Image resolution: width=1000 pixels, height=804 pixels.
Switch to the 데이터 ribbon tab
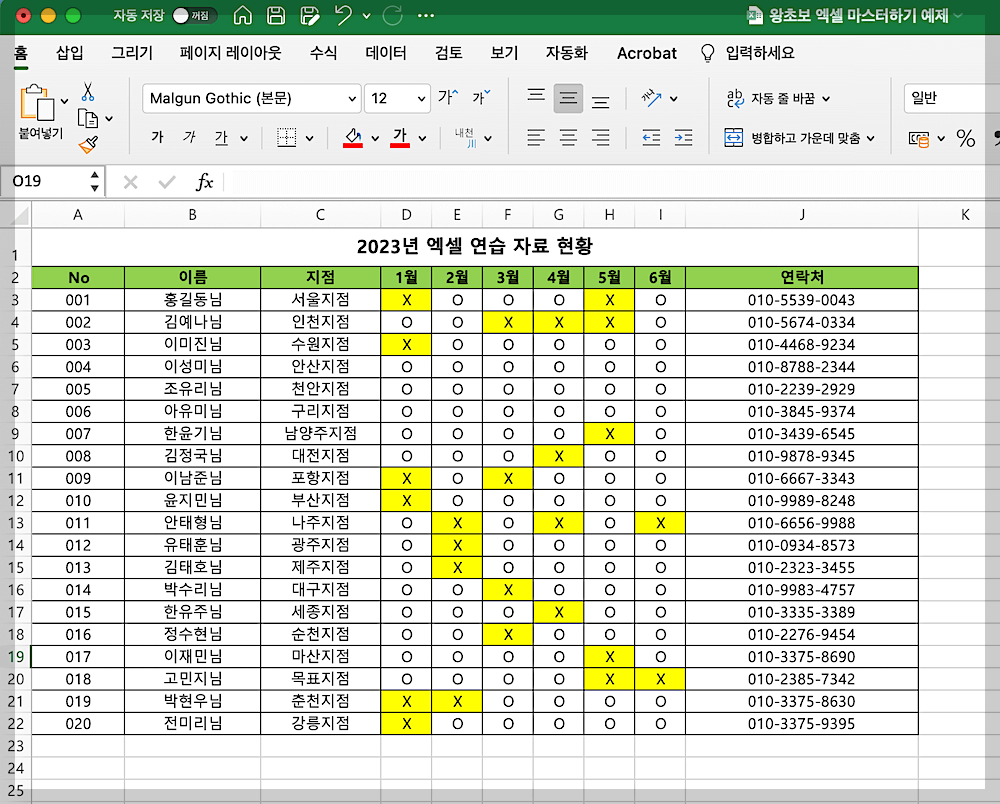tap(386, 54)
